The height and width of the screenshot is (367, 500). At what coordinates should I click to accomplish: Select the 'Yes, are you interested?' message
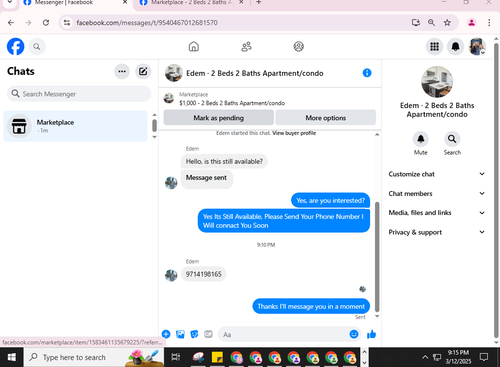(x=330, y=200)
